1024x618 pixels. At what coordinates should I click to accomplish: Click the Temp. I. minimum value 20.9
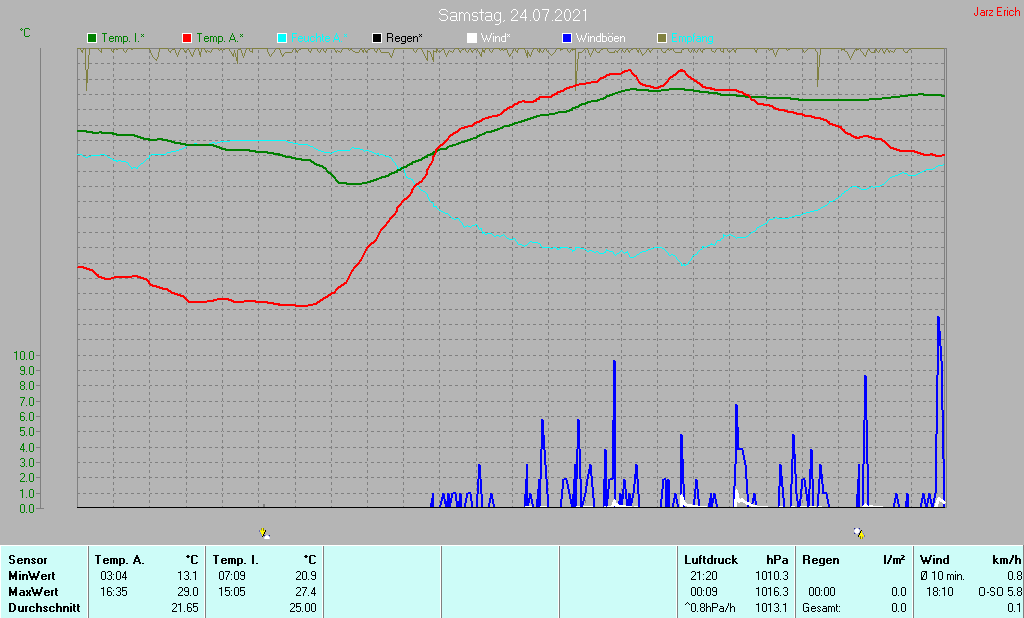(305, 576)
